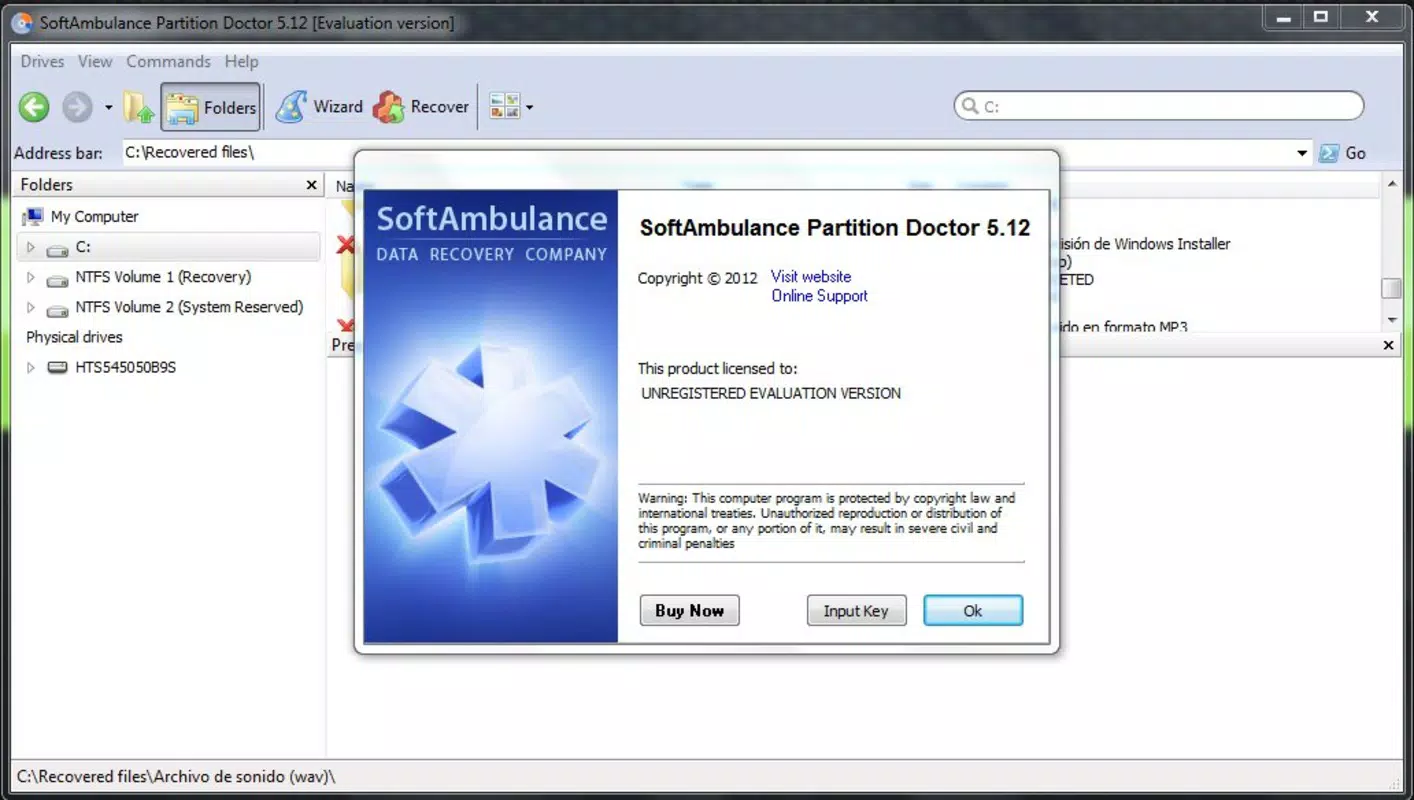Go up one folder level
Screen dimensions: 1414x800
coord(139,107)
